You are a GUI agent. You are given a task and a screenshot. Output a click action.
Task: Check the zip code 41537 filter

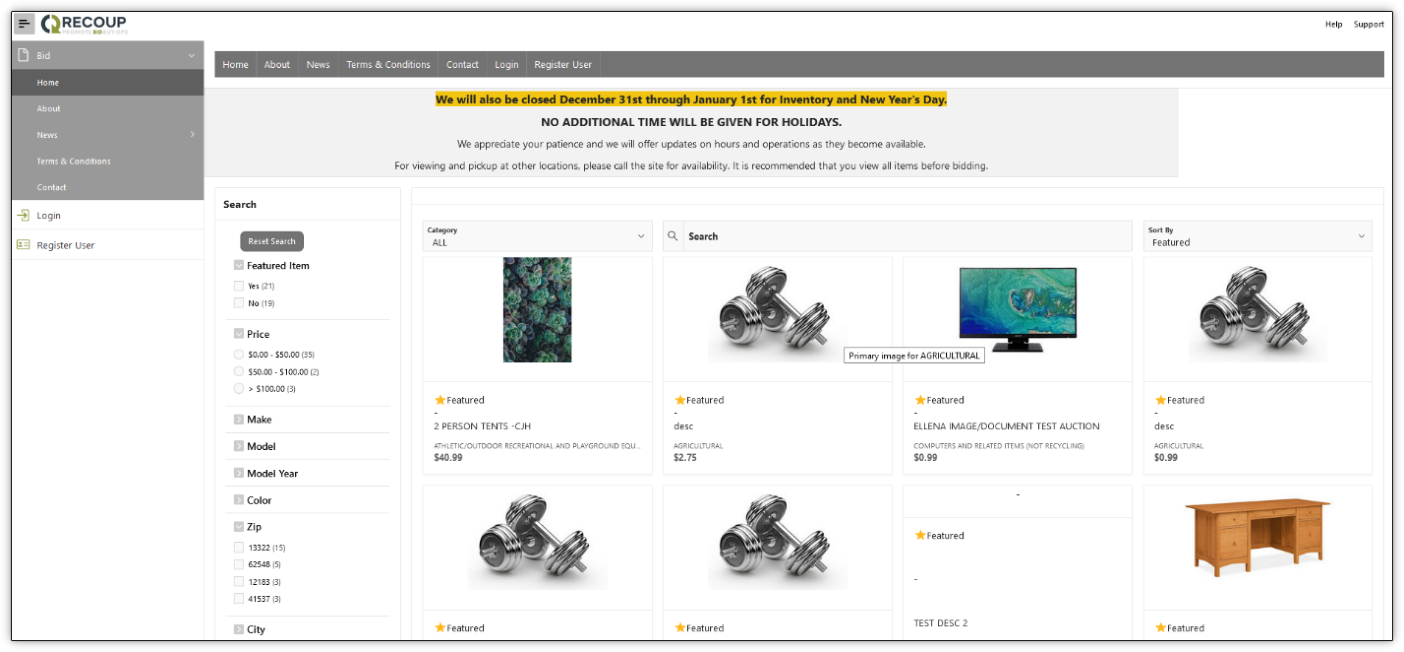[x=239, y=599]
